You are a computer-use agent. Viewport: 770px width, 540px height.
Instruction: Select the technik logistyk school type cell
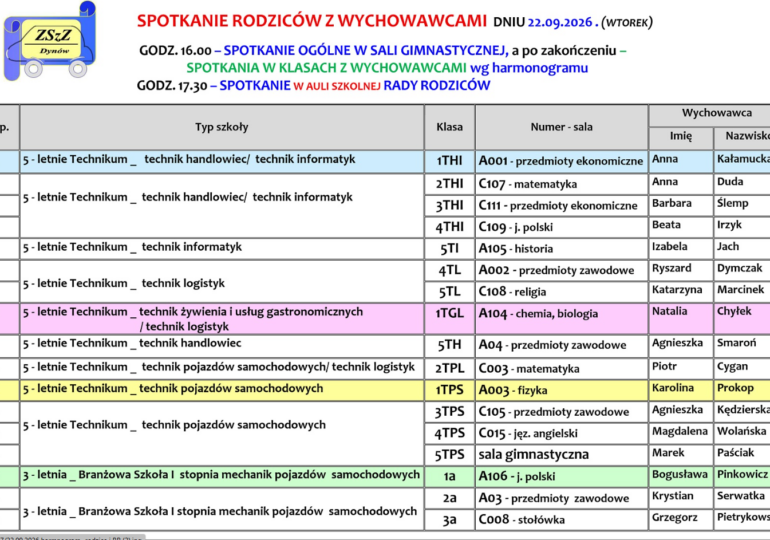point(221,281)
